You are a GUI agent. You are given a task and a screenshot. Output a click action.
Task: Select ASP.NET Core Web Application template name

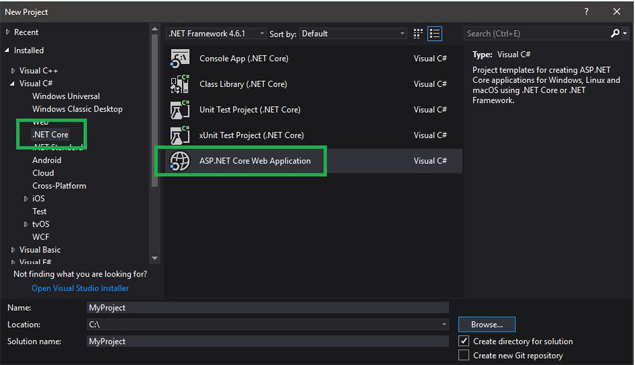pos(255,161)
